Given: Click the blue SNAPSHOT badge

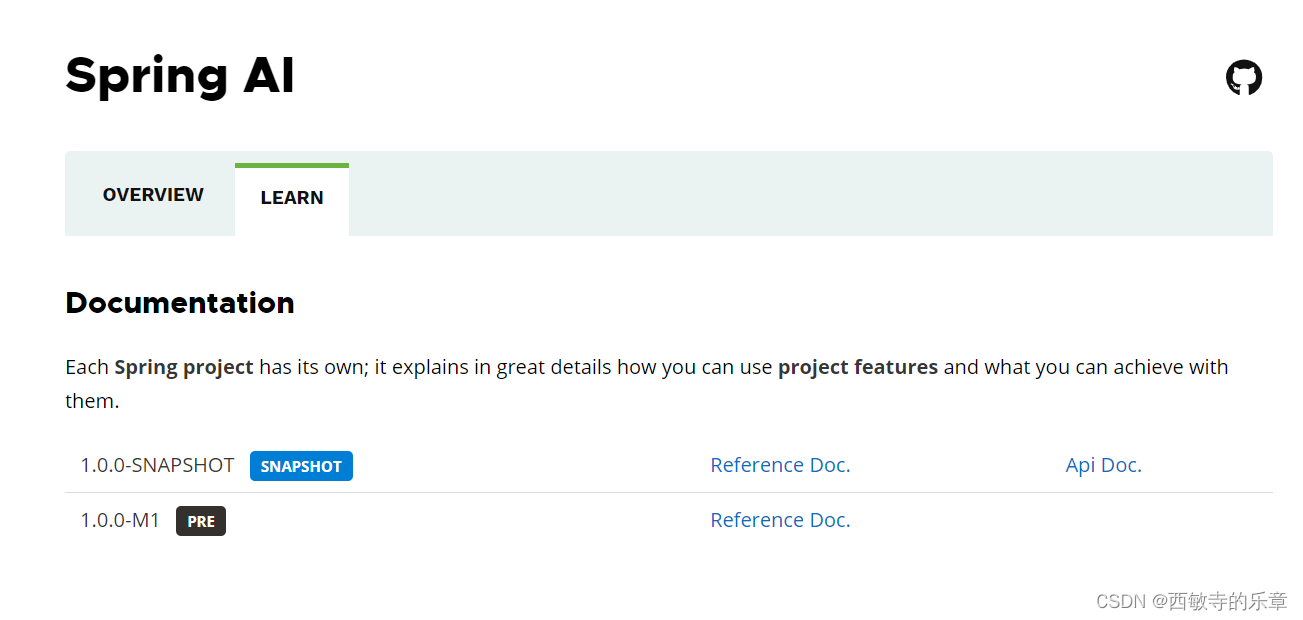Looking at the screenshot, I should 301,466.
